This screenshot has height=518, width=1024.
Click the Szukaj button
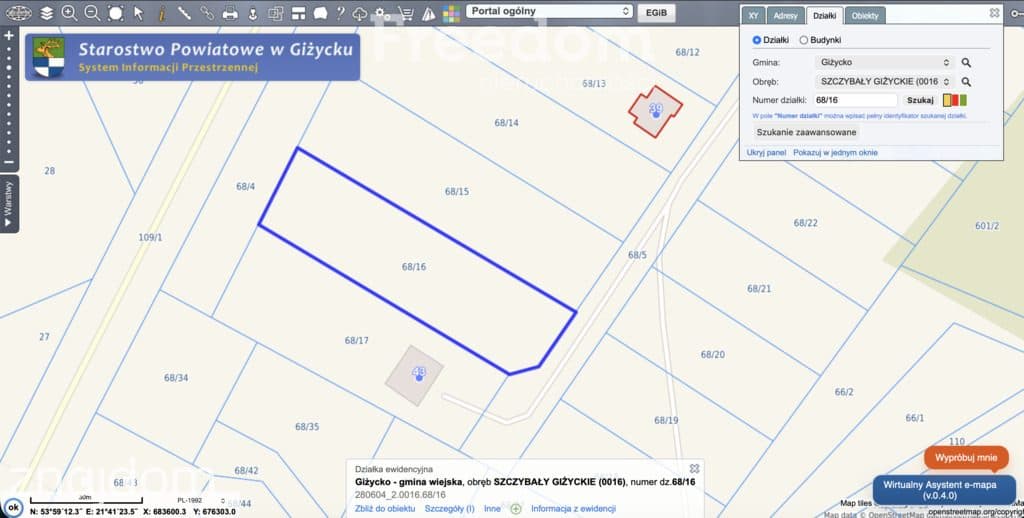click(920, 100)
